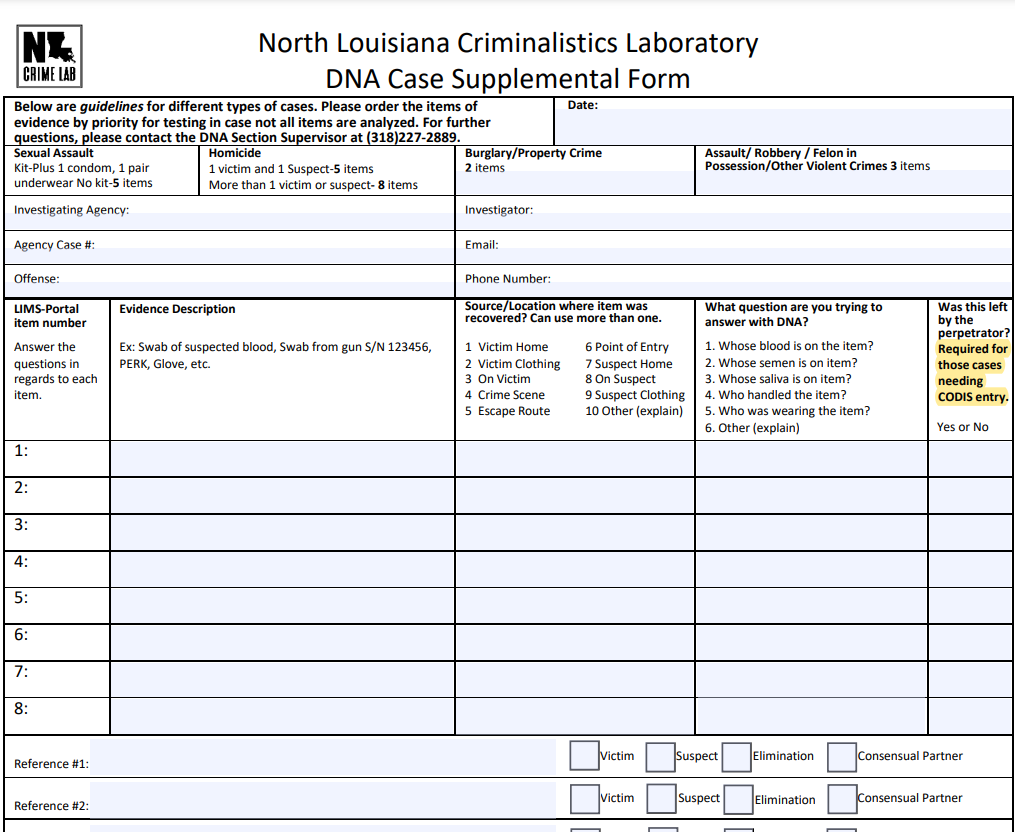
Task: Click Evidence Description field for item 7
Action: point(282,679)
